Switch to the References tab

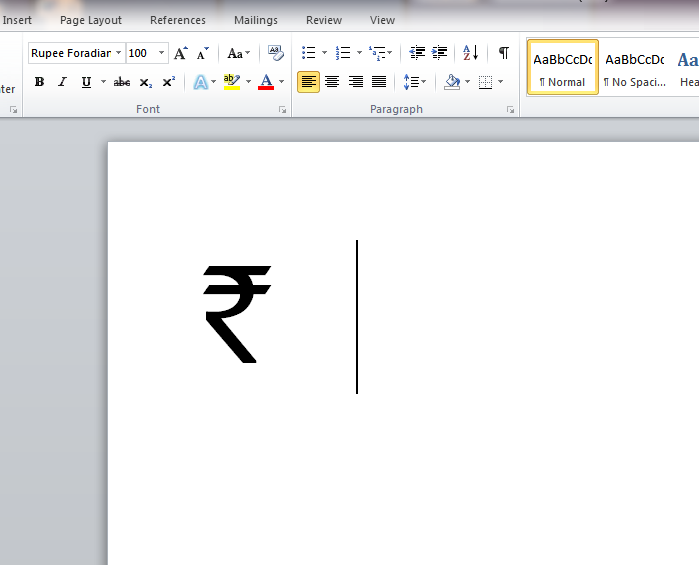(178, 20)
